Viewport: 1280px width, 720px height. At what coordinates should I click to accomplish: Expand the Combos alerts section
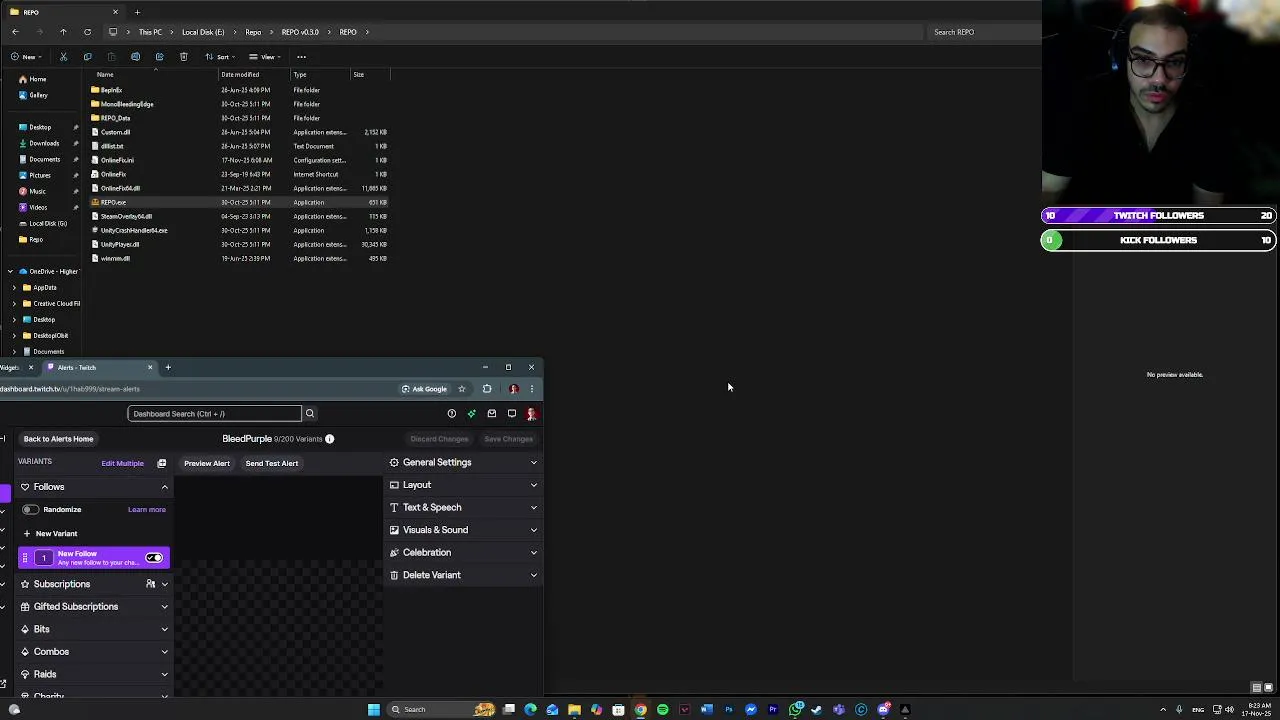[x=165, y=652]
